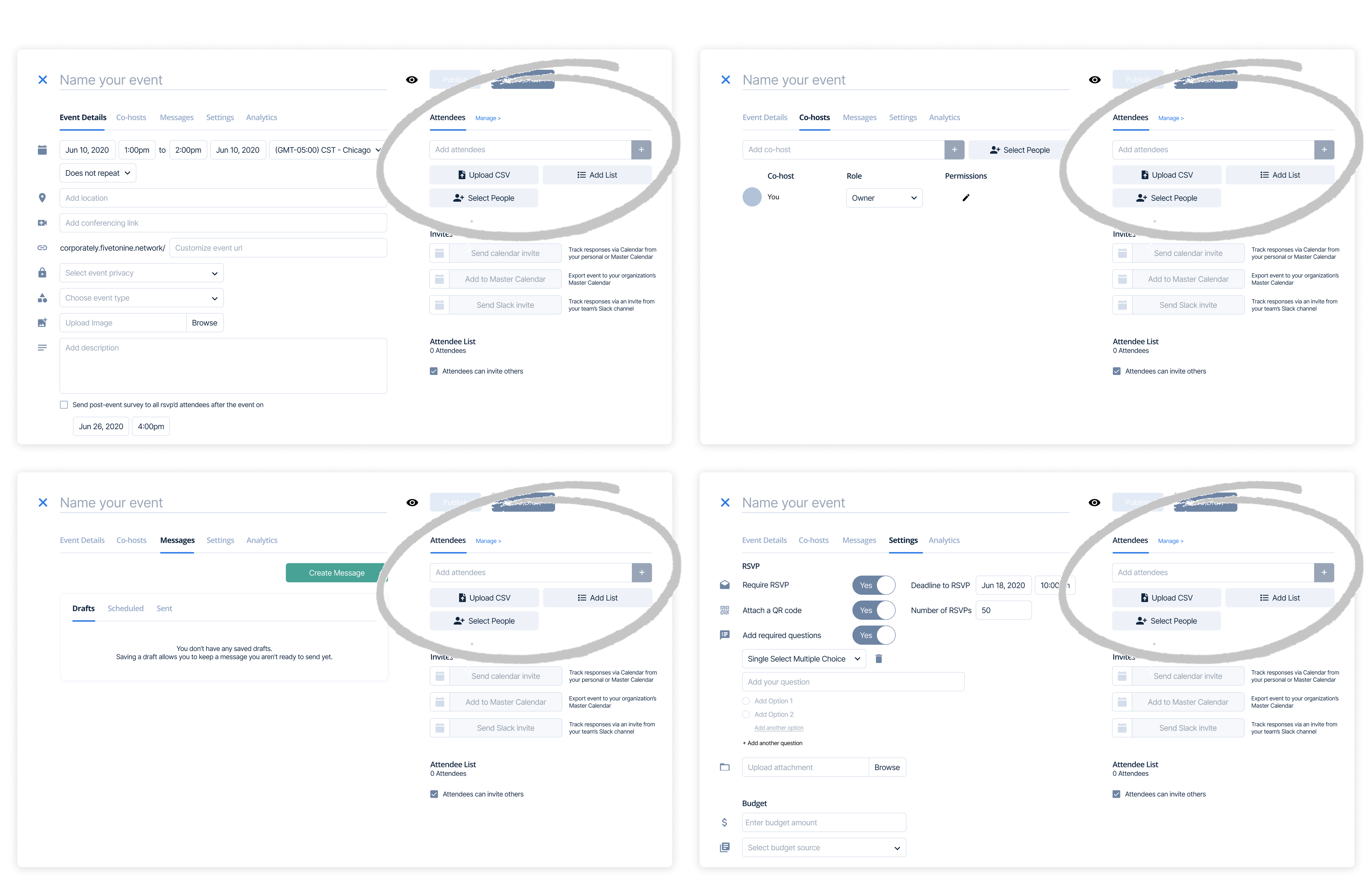Screen dimensions: 1372x878
Task: Check the Send post-event survey checkbox
Action: pos(64,405)
